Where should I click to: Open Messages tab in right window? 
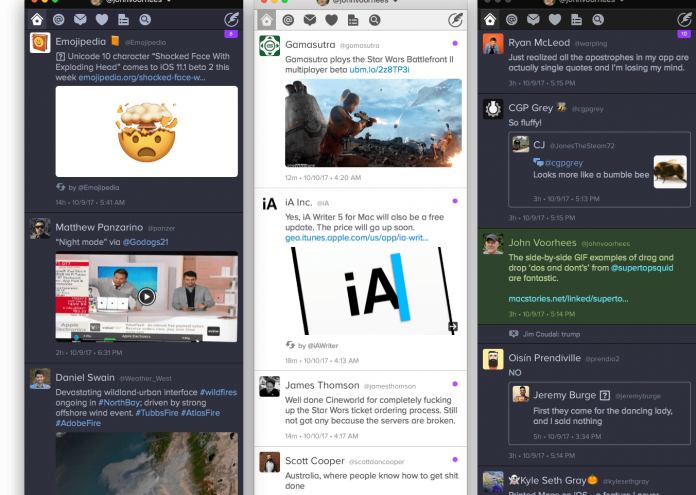point(533,20)
